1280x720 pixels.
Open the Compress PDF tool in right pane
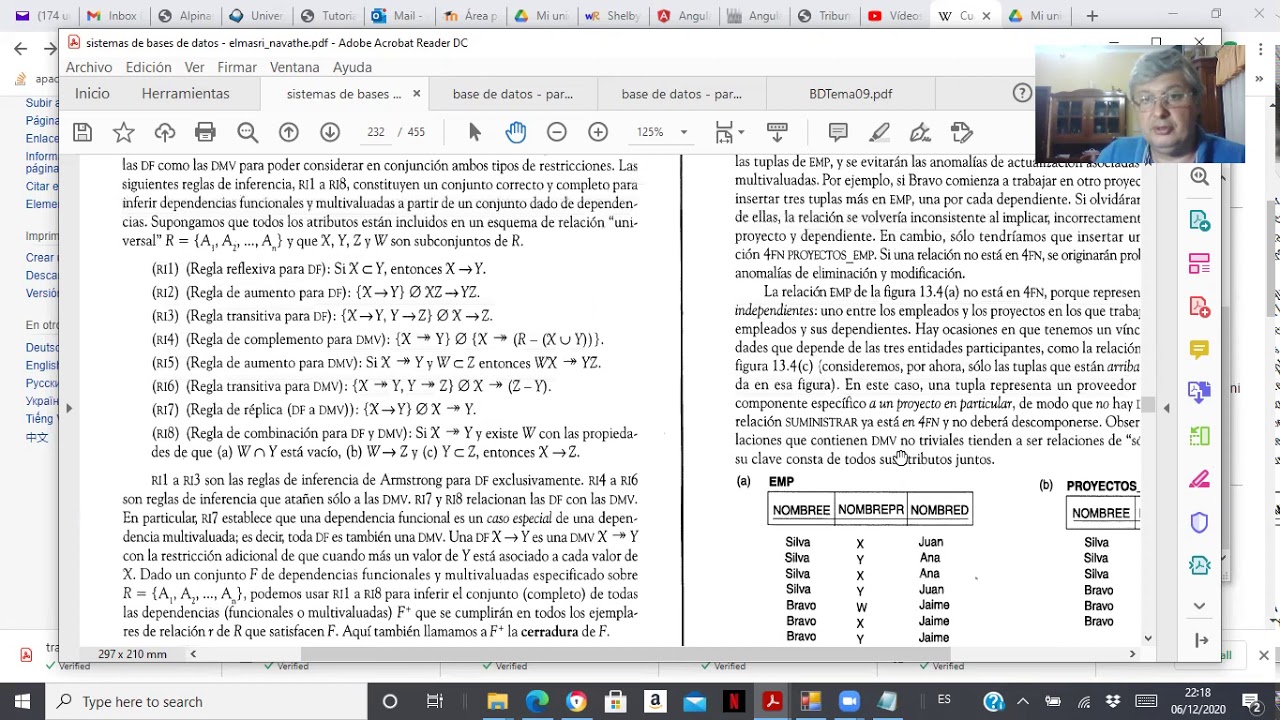click(x=1199, y=565)
